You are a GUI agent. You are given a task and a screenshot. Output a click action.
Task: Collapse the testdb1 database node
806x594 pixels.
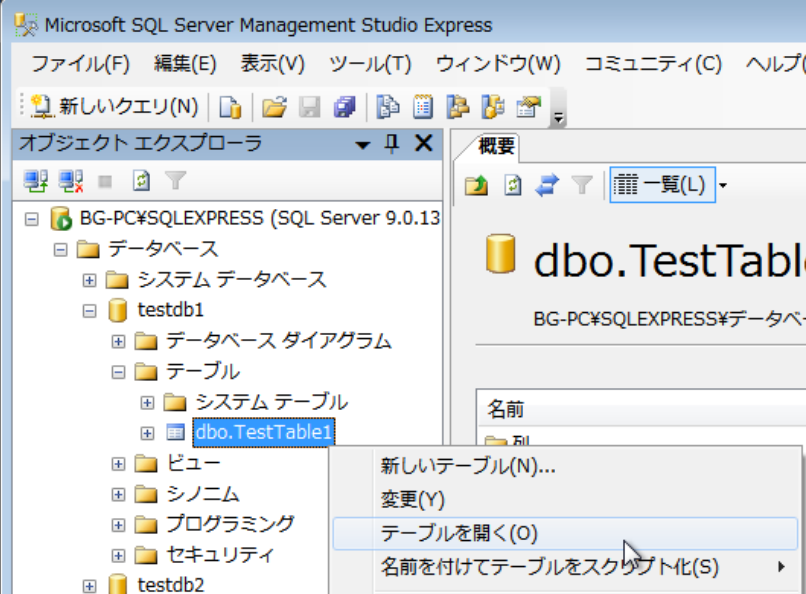point(89,311)
